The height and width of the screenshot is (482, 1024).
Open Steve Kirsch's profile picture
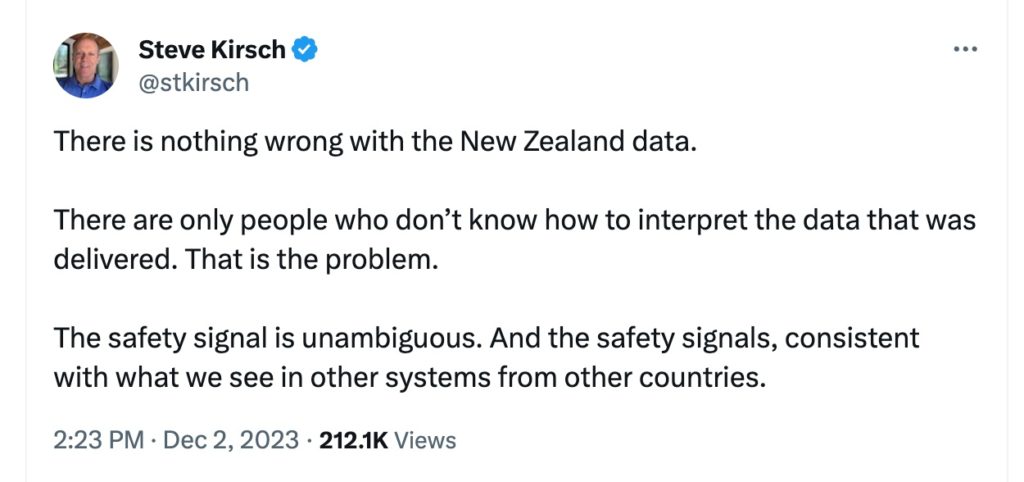pyautogui.click(x=85, y=66)
